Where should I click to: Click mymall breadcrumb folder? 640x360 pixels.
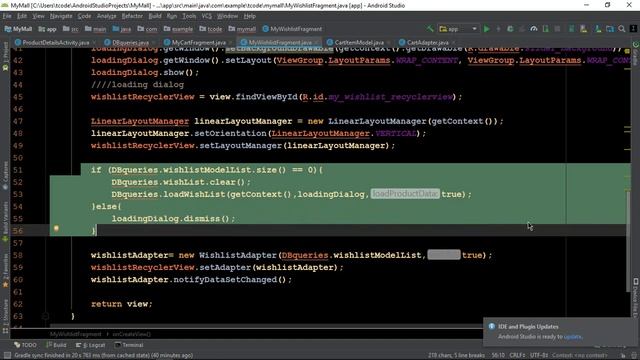(x=242, y=29)
